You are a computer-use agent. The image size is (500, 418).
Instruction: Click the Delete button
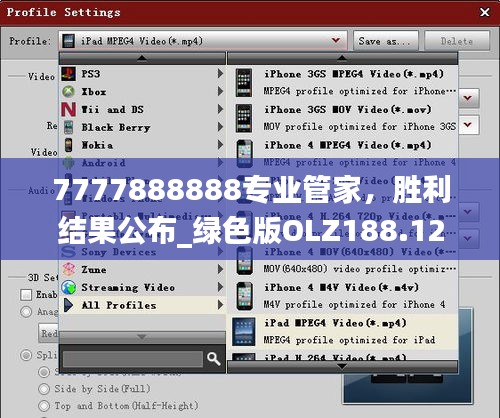click(x=457, y=41)
